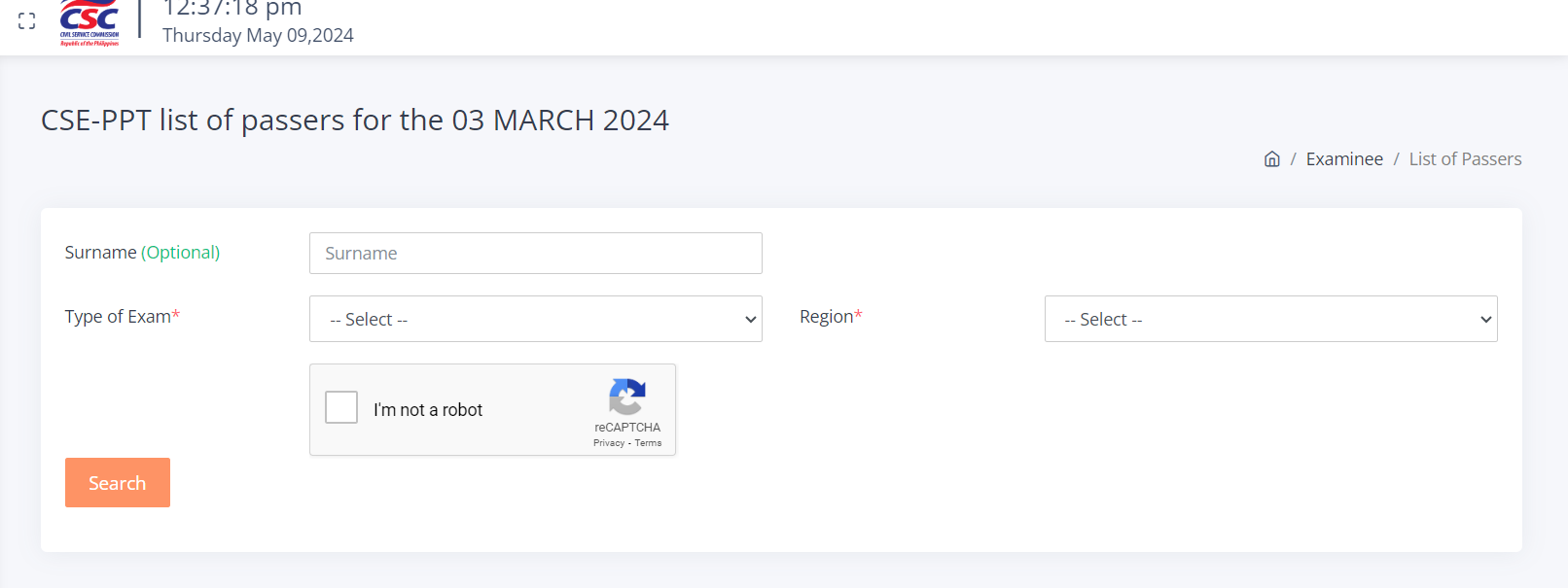Open the Examinee breadcrumb item
The width and height of the screenshot is (1568, 588).
click(1344, 159)
